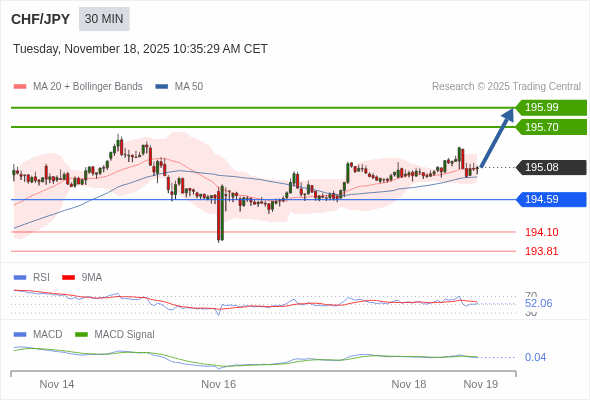The height and width of the screenshot is (400, 590).
Task: Click the RSI legend label
Action: tap(41, 278)
